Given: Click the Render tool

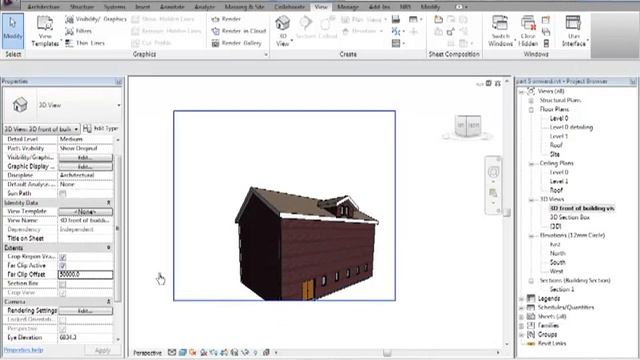Looking at the screenshot, I should tap(226, 19).
